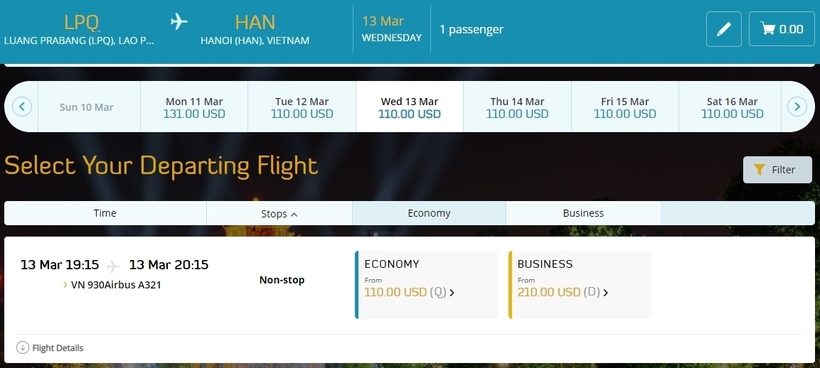Click the Filter funnel button
The height and width of the screenshot is (368, 820).
tap(777, 169)
